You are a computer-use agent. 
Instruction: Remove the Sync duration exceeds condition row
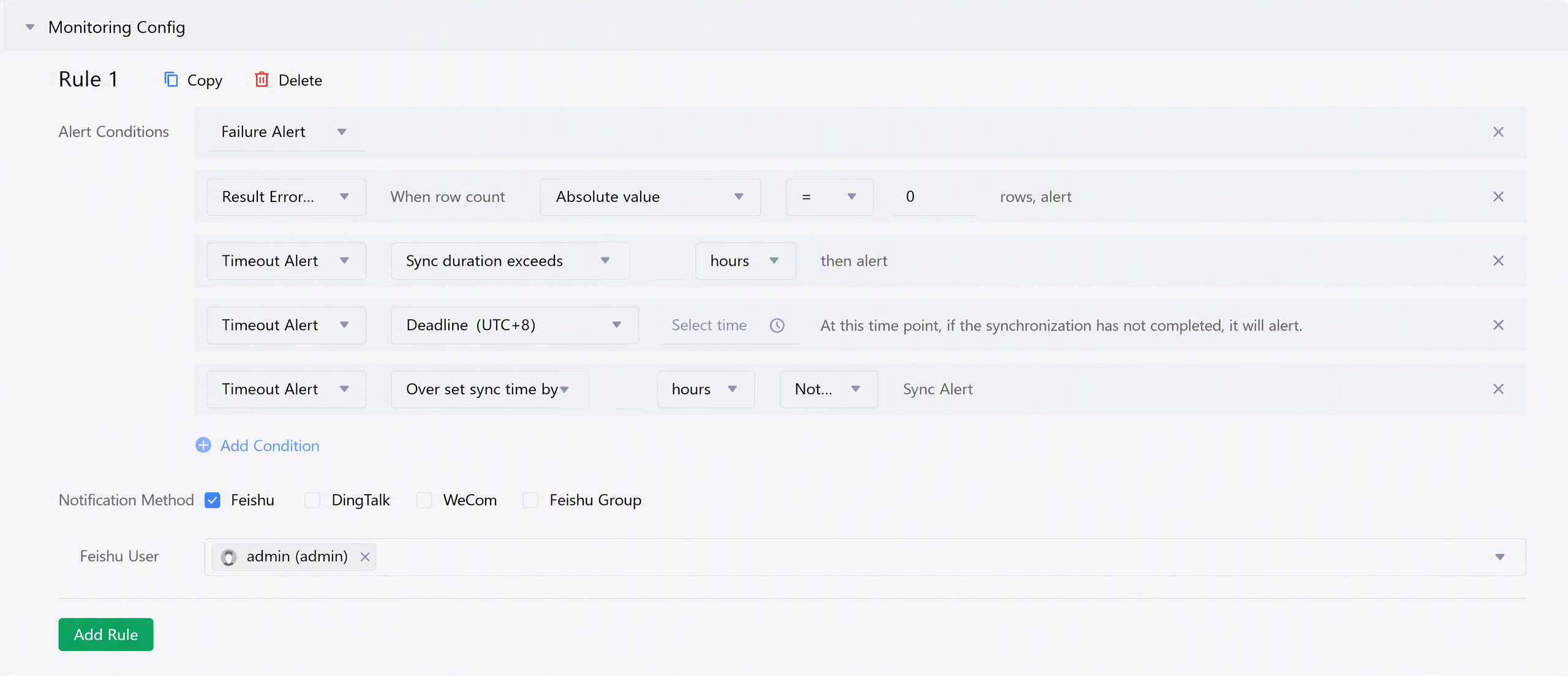tap(1498, 261)
